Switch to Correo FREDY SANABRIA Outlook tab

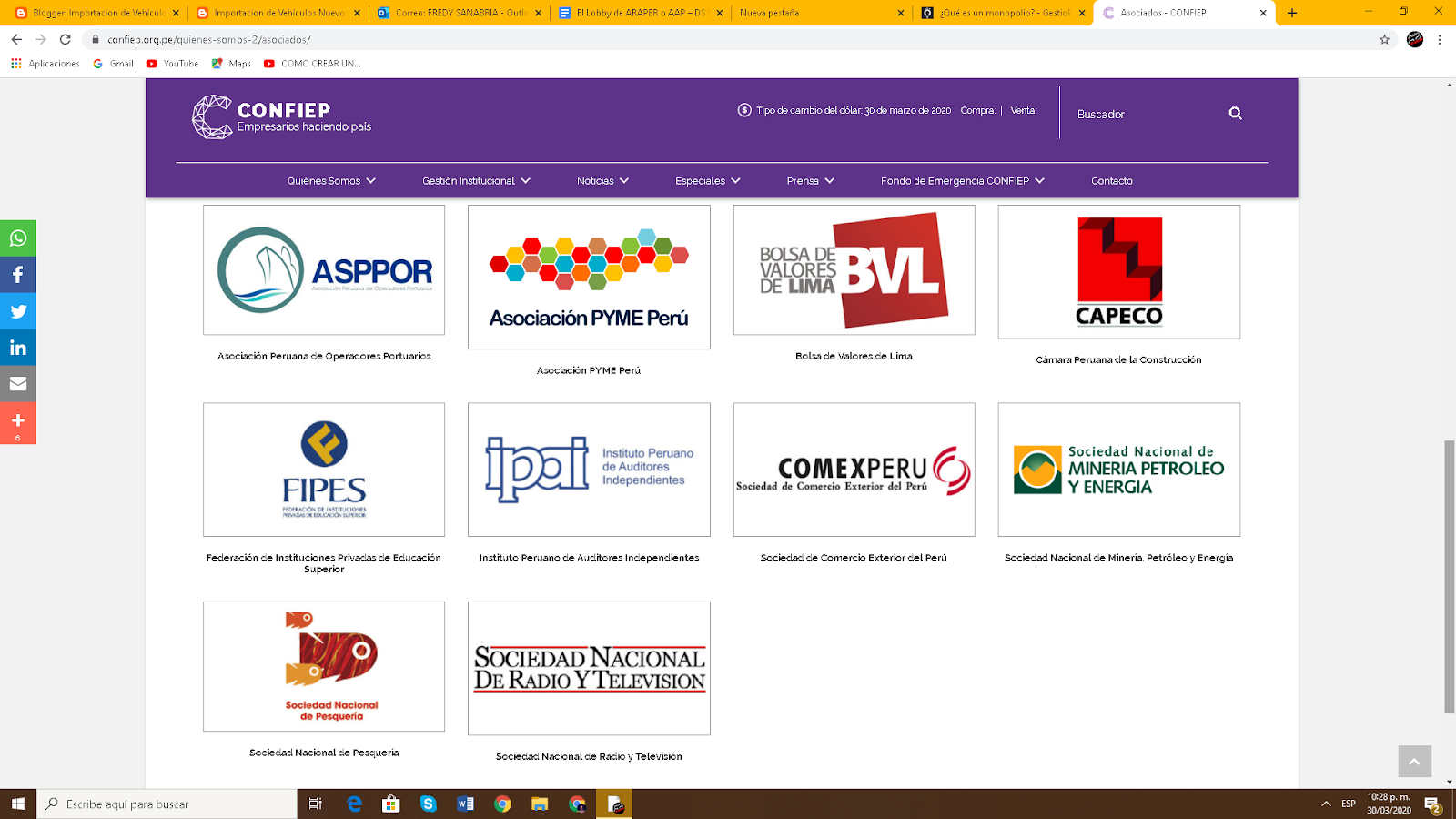(x=458, y=13)
